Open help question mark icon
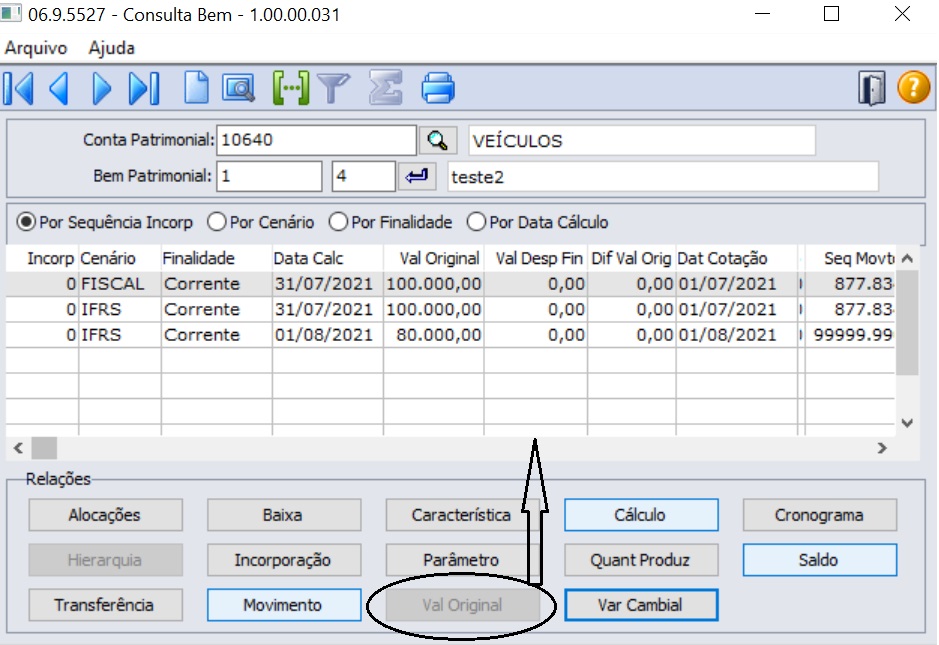Viewport: 939px width, 645px height. click(x=913, y=88)
